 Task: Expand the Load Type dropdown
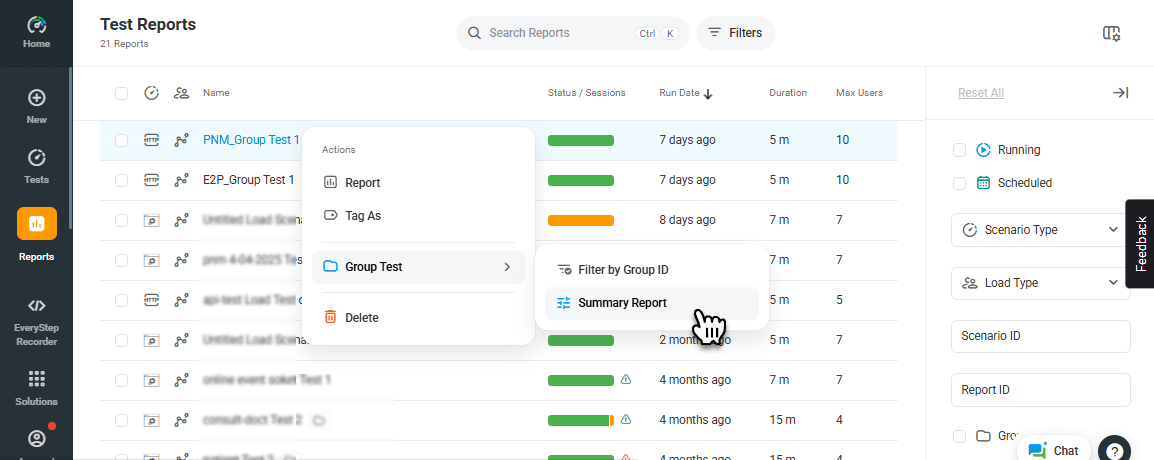coord(1040,283)
